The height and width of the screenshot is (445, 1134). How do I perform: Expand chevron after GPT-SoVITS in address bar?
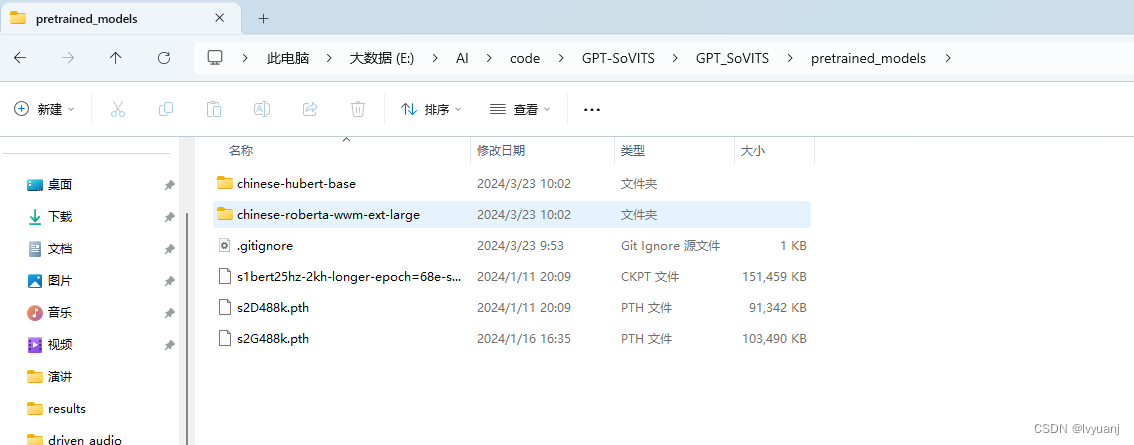[675, 59]
